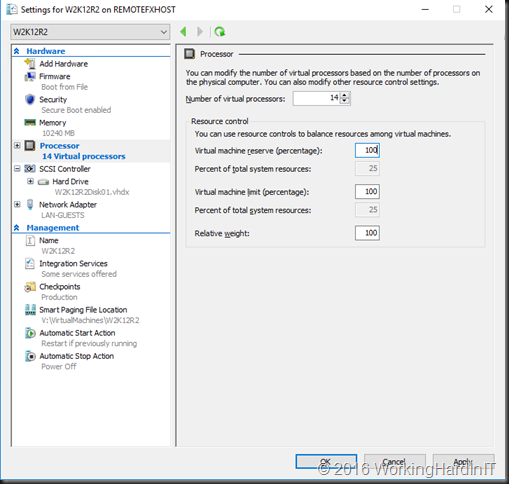Viewport: 509px width, 484px height.
Task: Minimize the Settings window
Action: pos(425,9)
